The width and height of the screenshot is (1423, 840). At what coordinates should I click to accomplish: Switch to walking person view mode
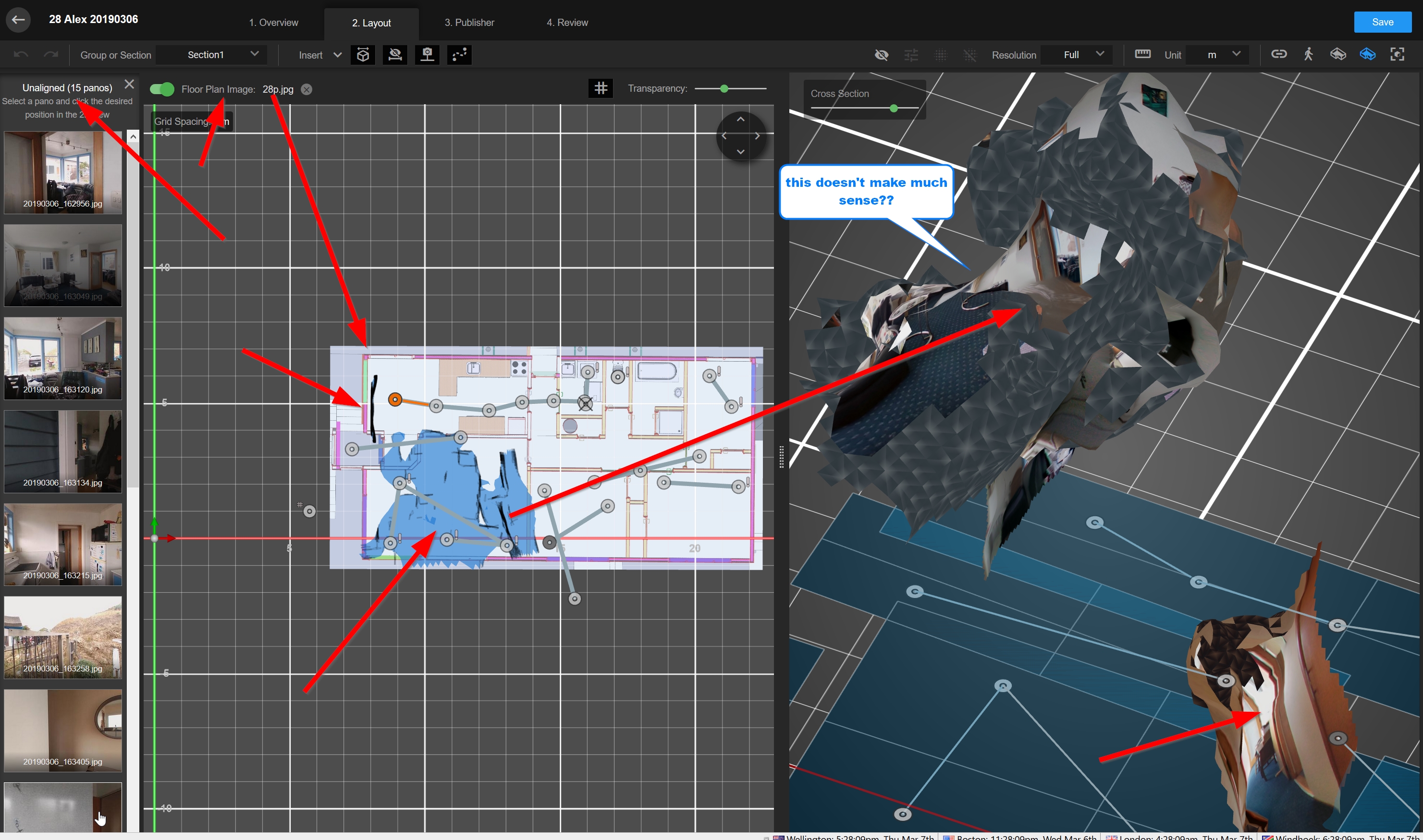tap(1308, 54)
